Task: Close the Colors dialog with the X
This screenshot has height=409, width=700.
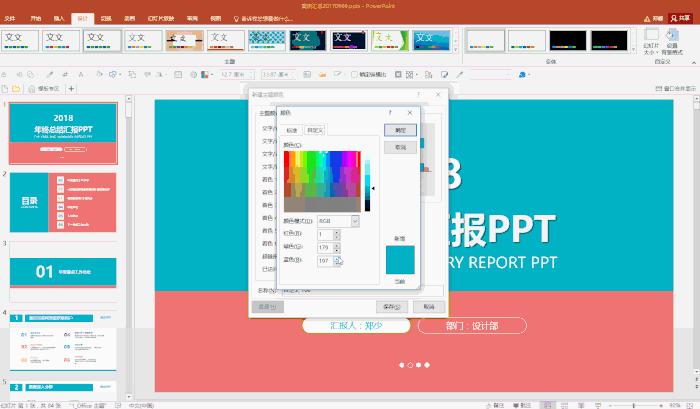Action: (410, 113)
